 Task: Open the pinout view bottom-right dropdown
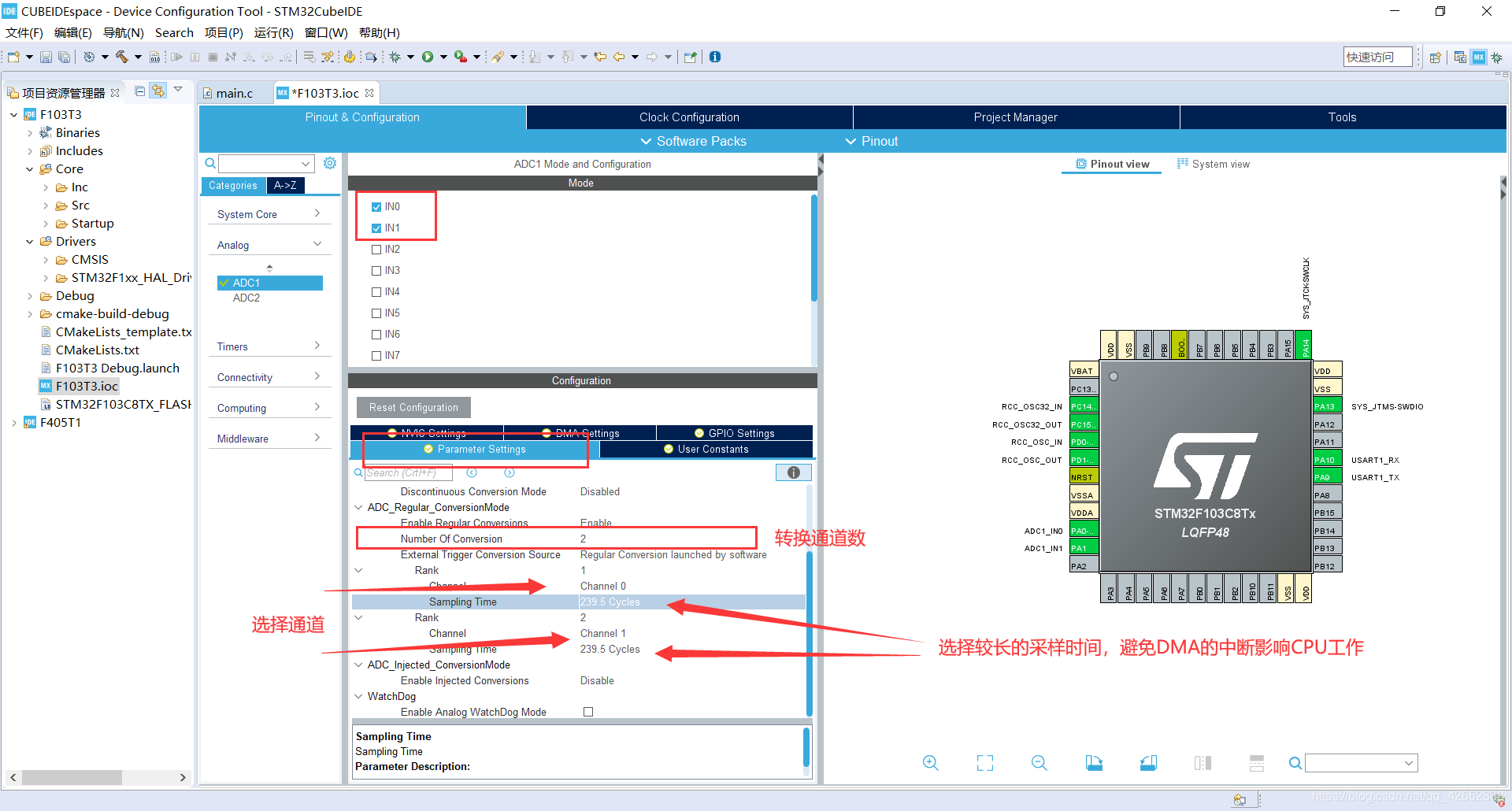(x=1407, y=762)
